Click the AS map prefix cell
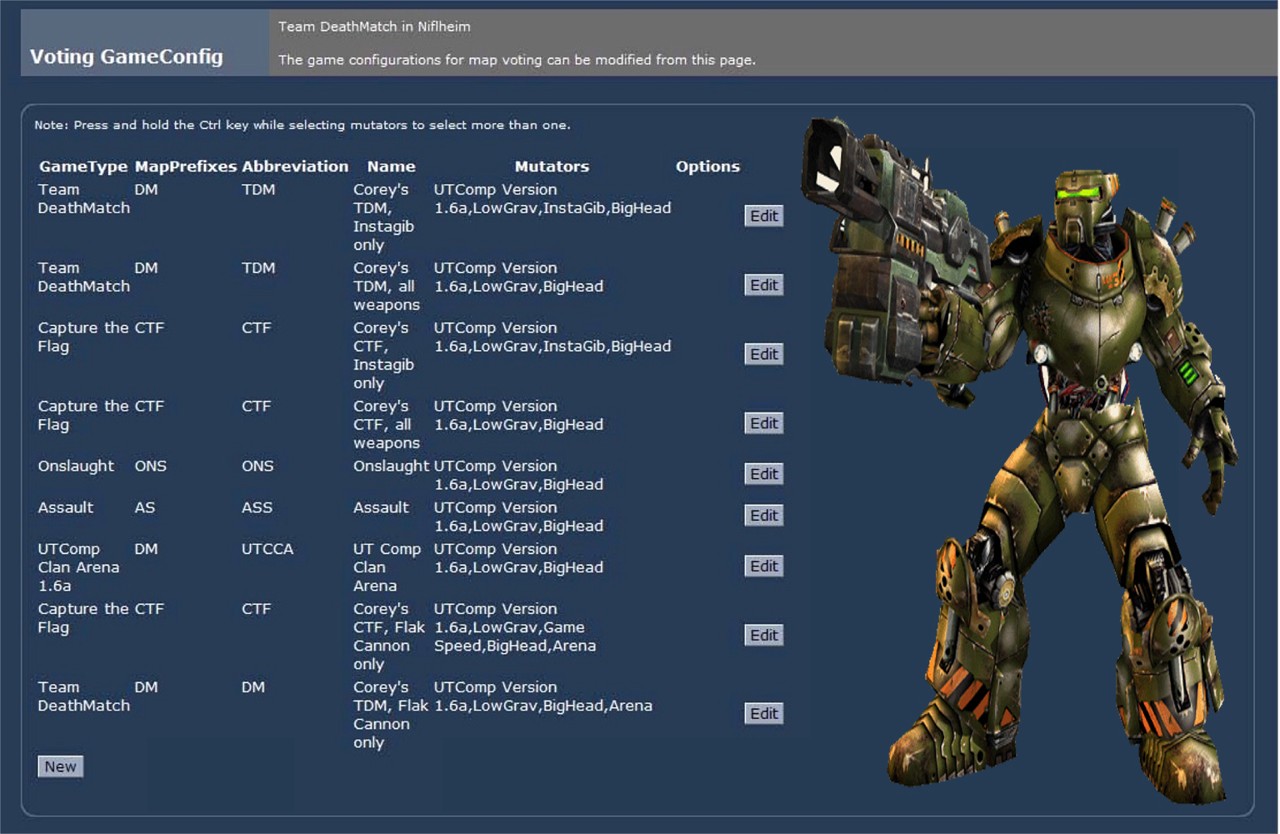 [145, 507]
